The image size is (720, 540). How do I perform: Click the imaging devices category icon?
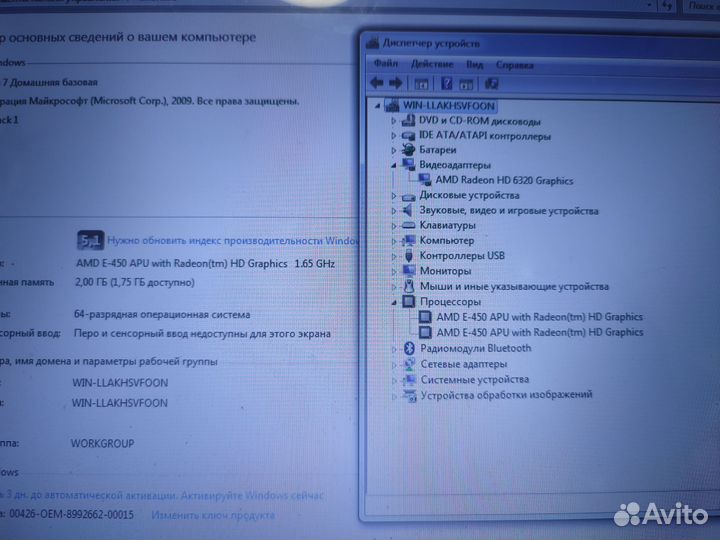click(x=410, y=395)
